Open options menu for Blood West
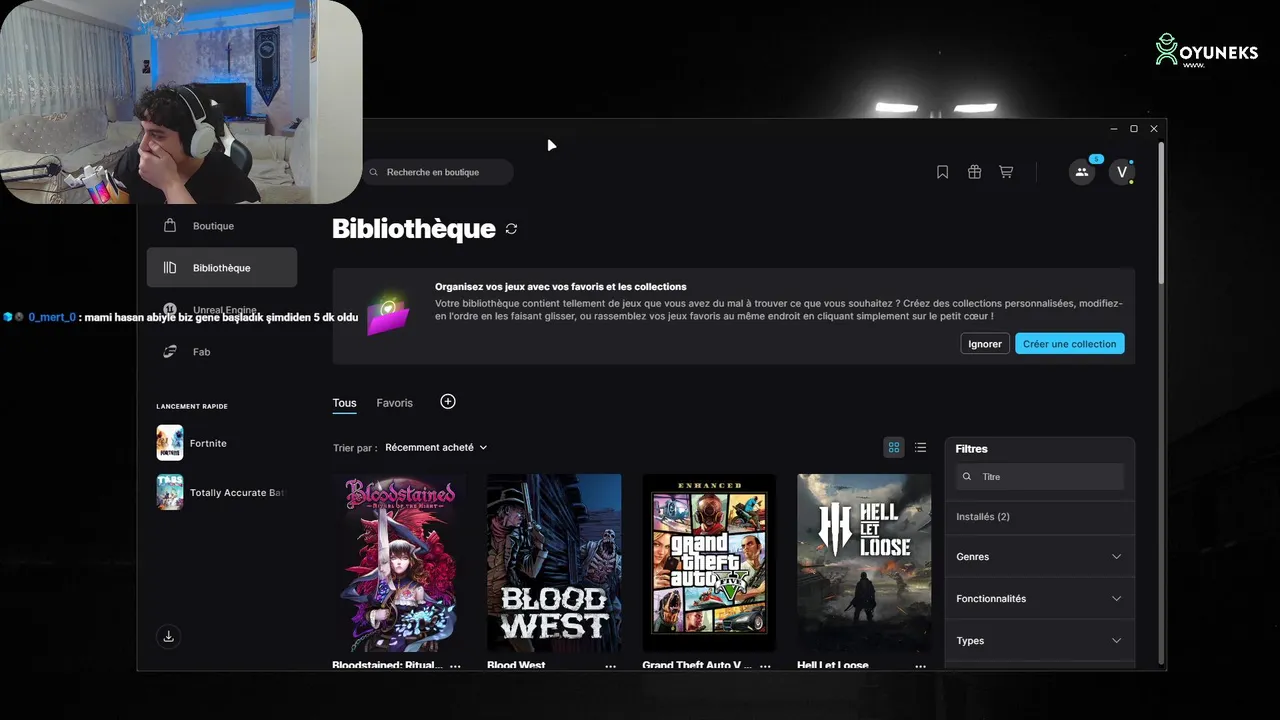1280x720 pixels. point(610,665)
